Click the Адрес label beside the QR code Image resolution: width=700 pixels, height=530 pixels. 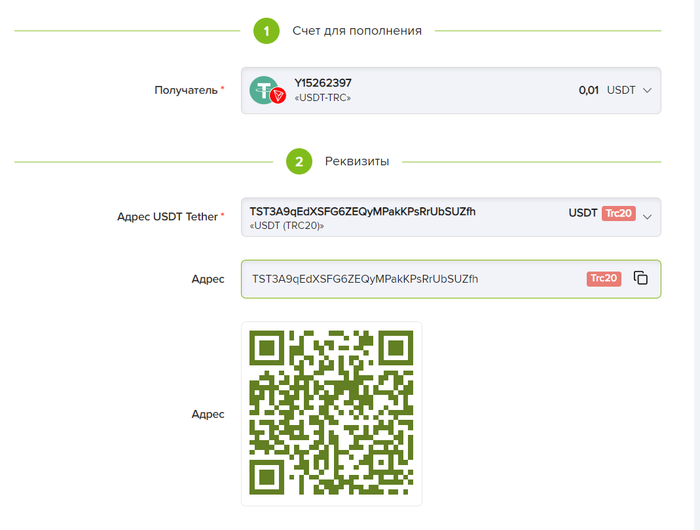(x=208, y=413)
